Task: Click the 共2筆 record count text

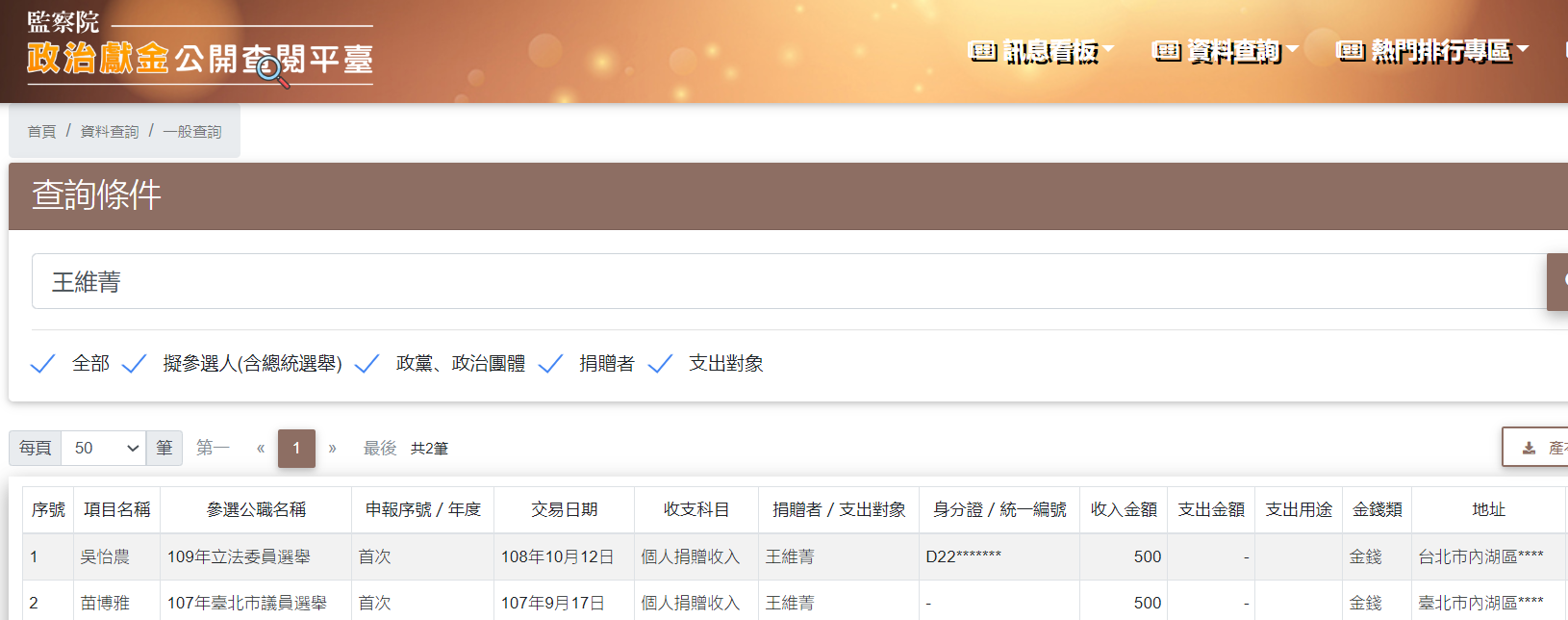Action: click(x=429, y=449)
